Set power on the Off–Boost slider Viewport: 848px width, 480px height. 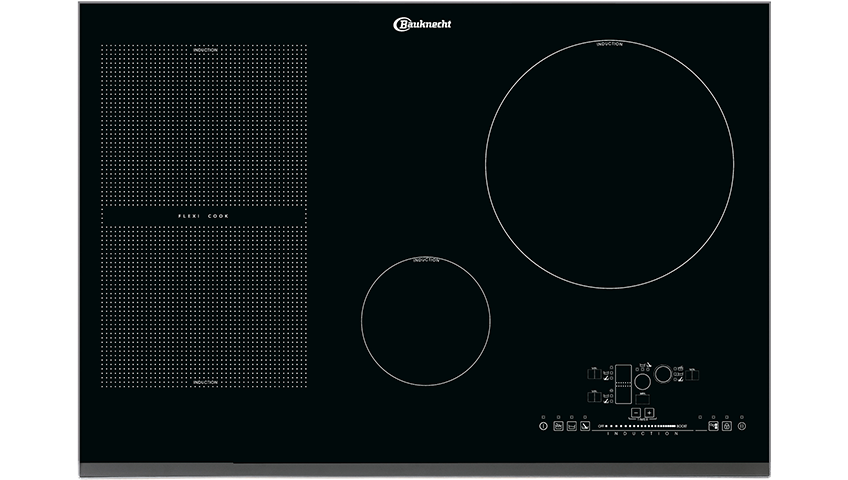click(x=642, y=426)
